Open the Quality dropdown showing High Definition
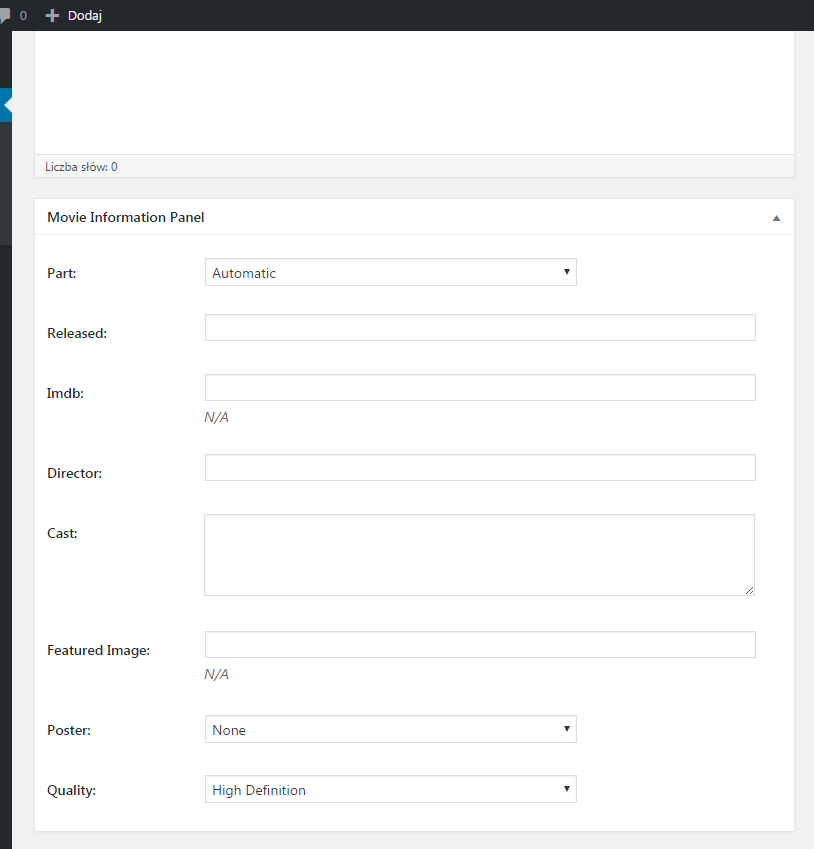Screen dimensions: 814x849 [x=390, y=790]
